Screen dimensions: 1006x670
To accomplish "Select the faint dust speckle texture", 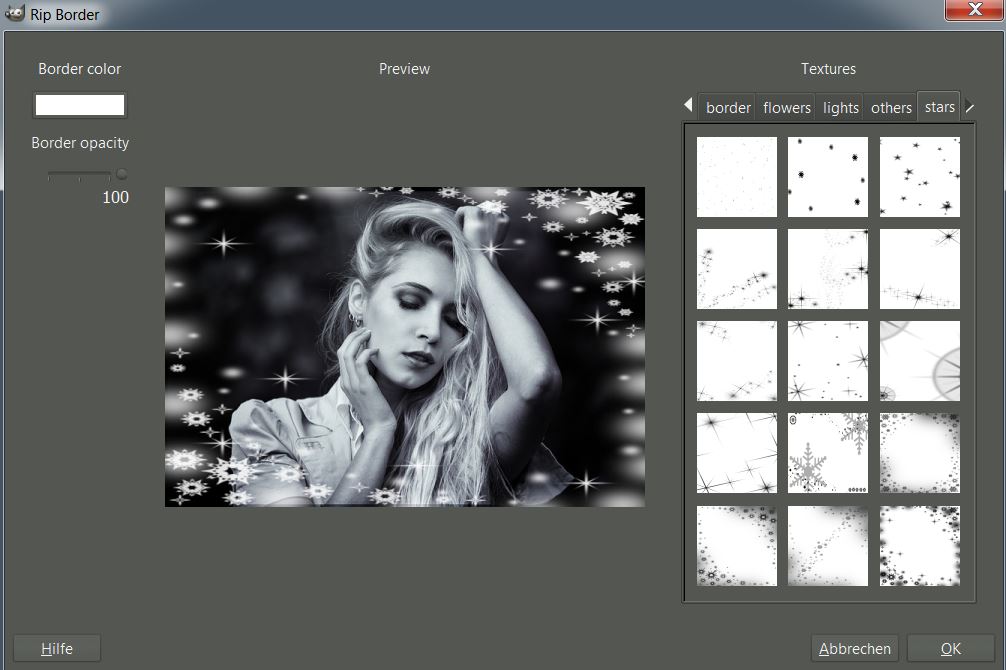I will [x=737, y=176].
